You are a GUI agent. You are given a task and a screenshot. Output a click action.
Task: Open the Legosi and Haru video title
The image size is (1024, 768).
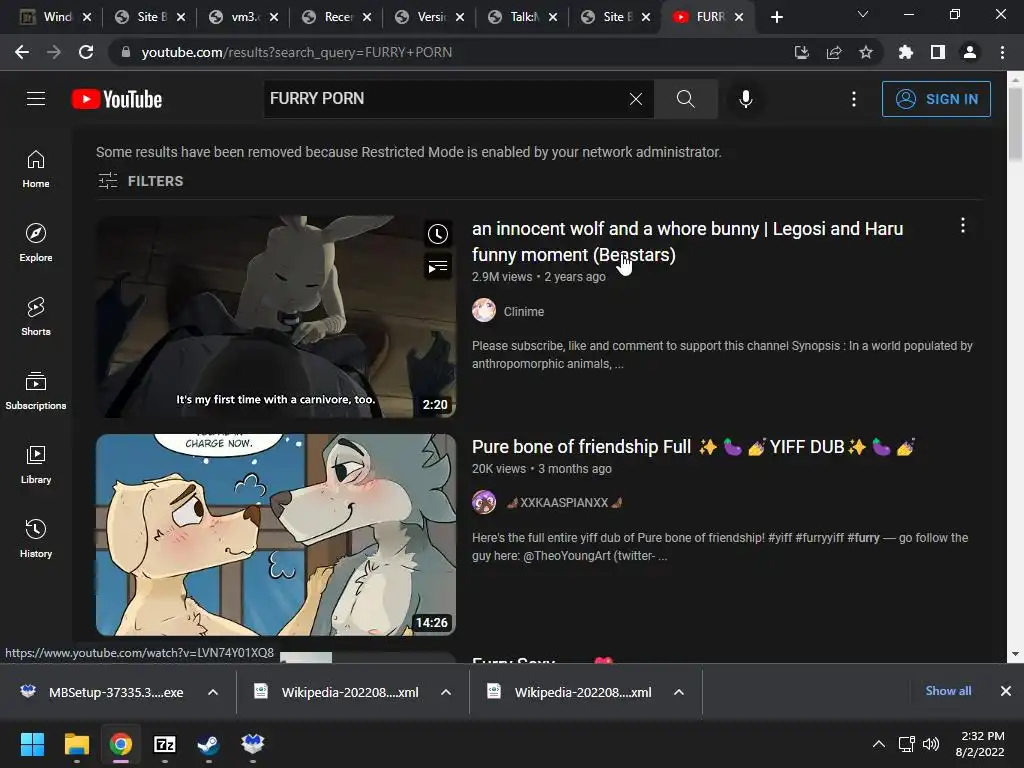688,242
